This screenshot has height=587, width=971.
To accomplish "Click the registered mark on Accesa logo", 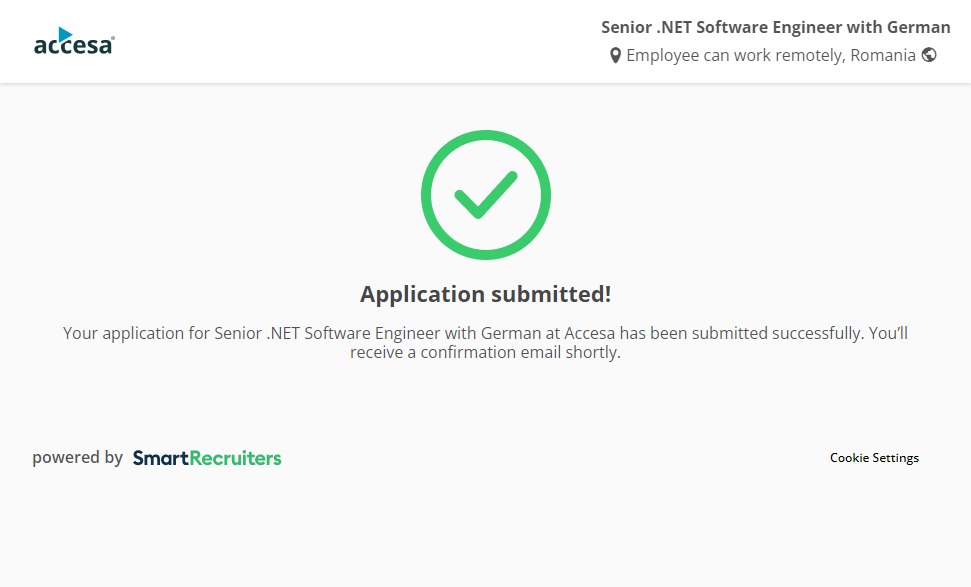I will (112, 39).
